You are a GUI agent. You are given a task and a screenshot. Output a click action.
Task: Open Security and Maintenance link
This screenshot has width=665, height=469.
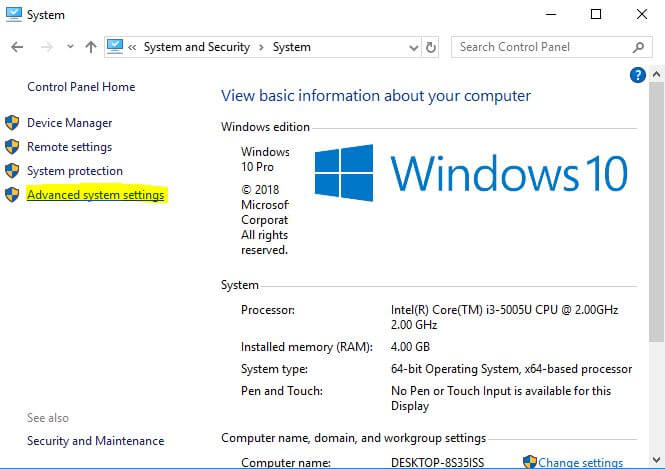[96, 441]
